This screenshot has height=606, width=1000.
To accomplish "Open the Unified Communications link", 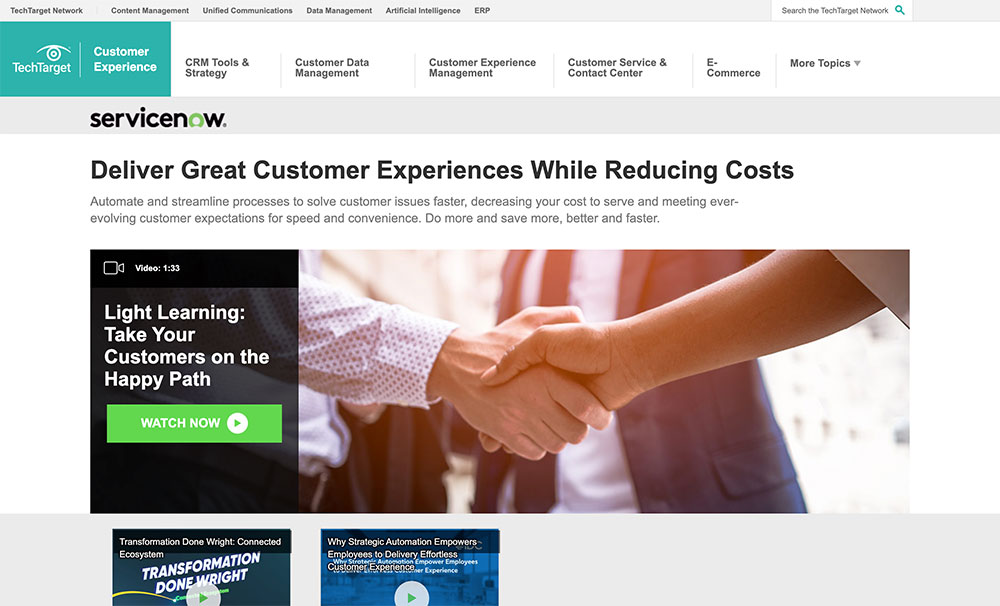I will click(247, 10).
